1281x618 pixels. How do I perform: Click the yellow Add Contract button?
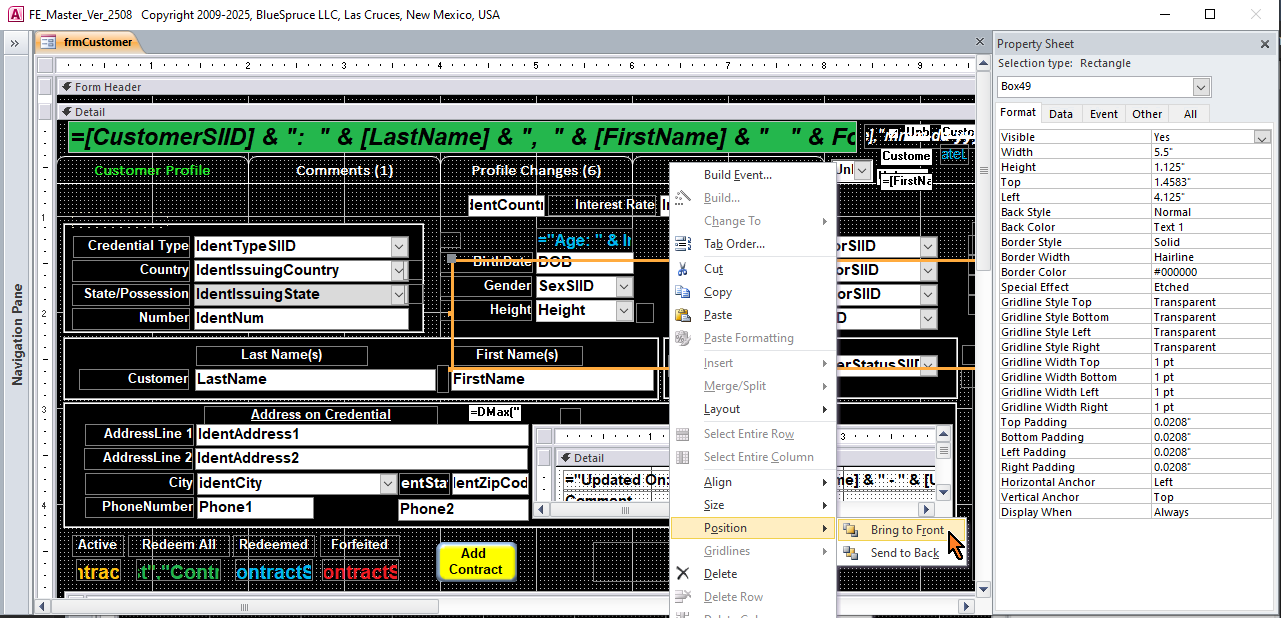tap(476, 561)
